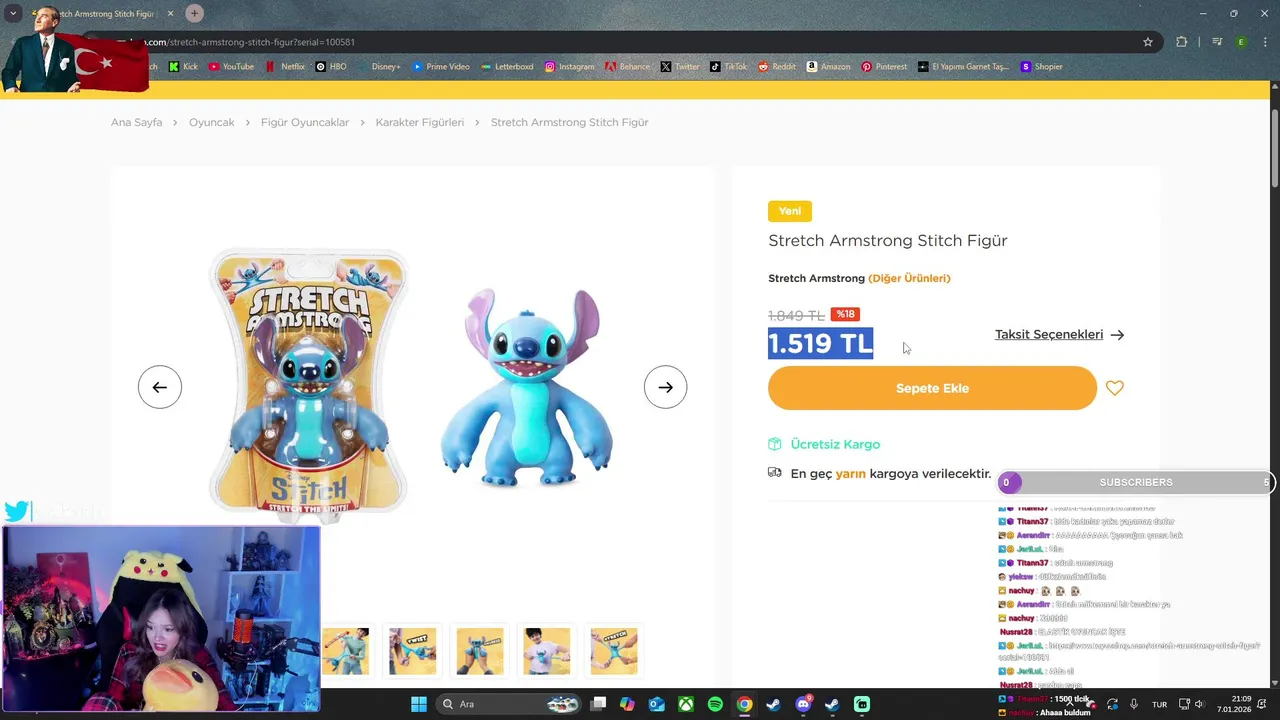Click the %18 discount badge
1280x720 pixels.
pos(845,314)
